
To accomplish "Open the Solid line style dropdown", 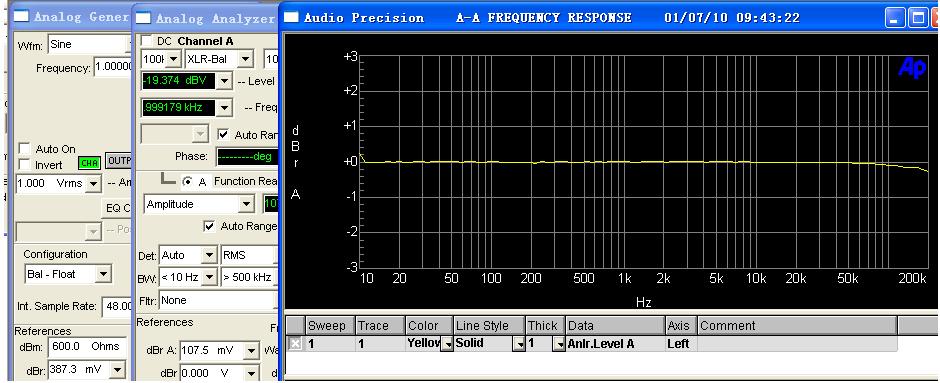I will (x=519, y=345).
